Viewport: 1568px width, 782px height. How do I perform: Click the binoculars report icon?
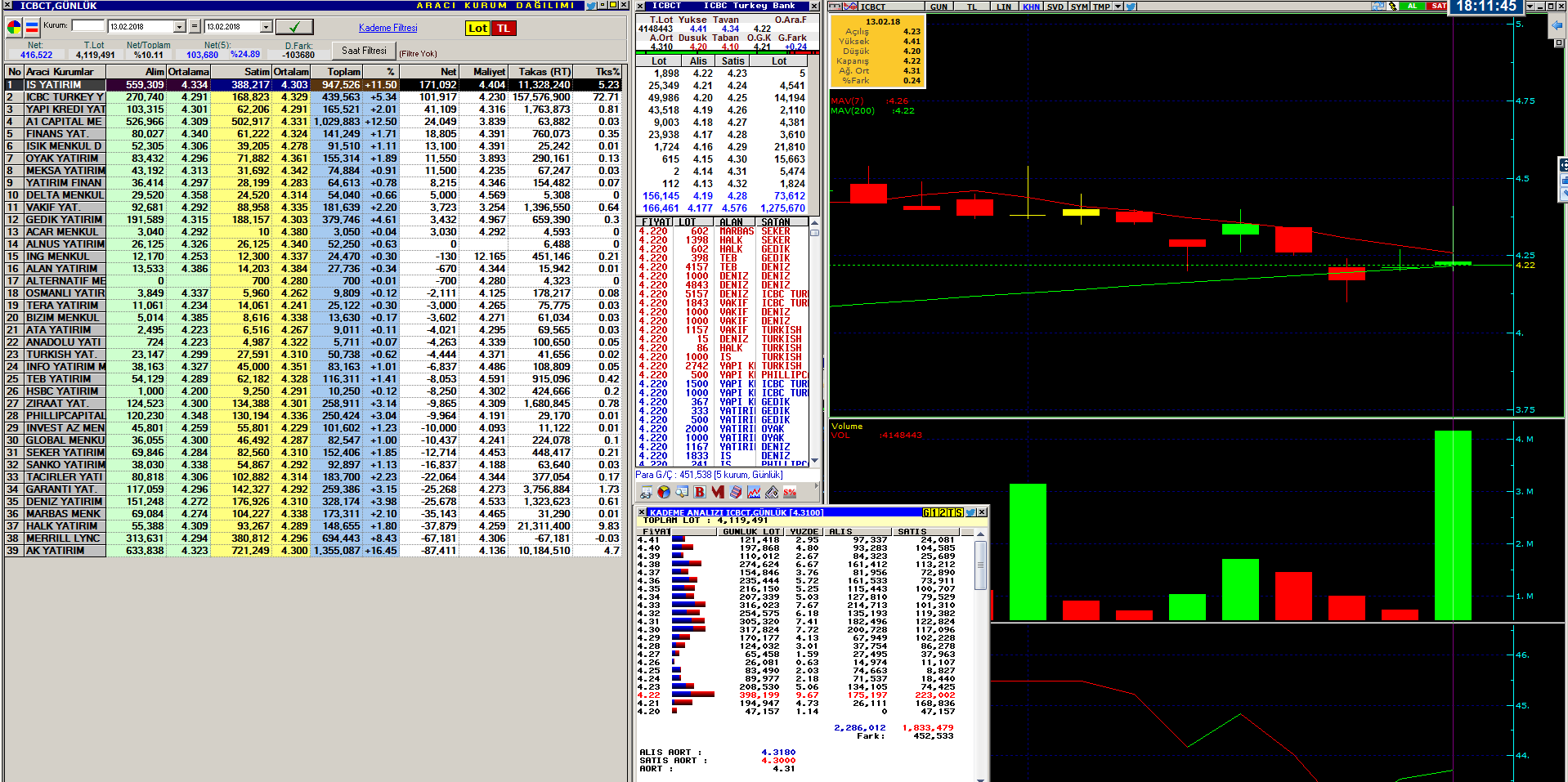646,492
